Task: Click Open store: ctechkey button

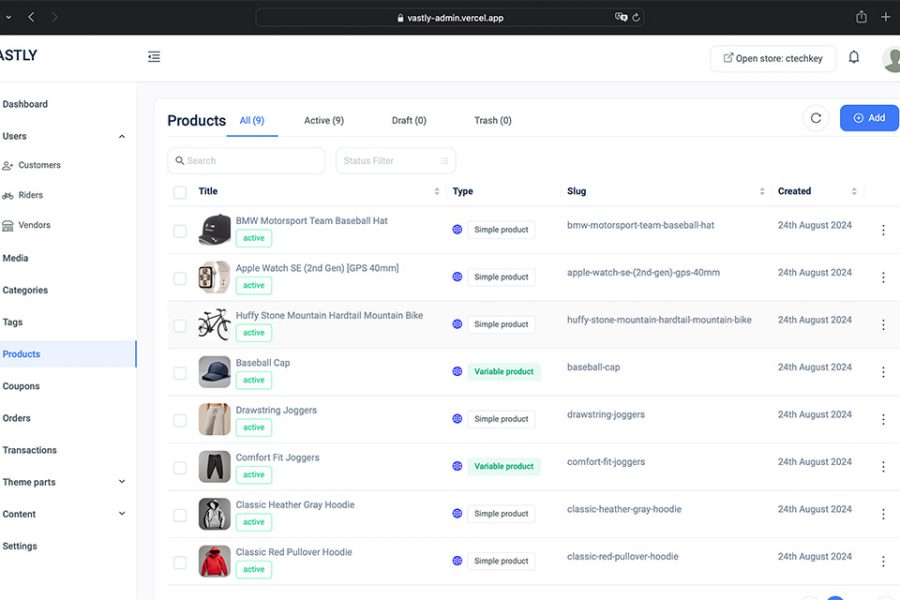Action: coord(772,58)
